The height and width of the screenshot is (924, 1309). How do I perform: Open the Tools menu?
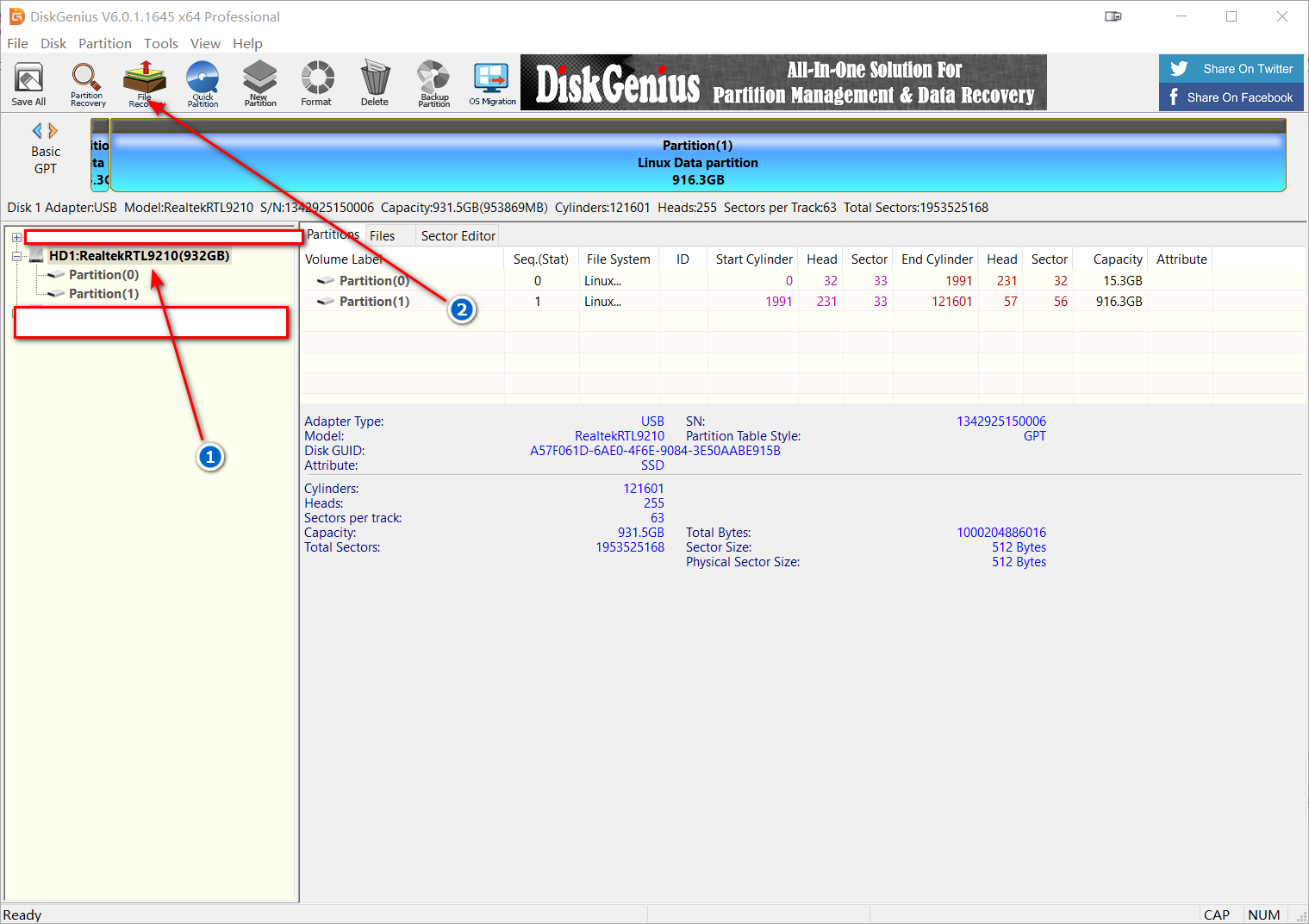(160, 43)
